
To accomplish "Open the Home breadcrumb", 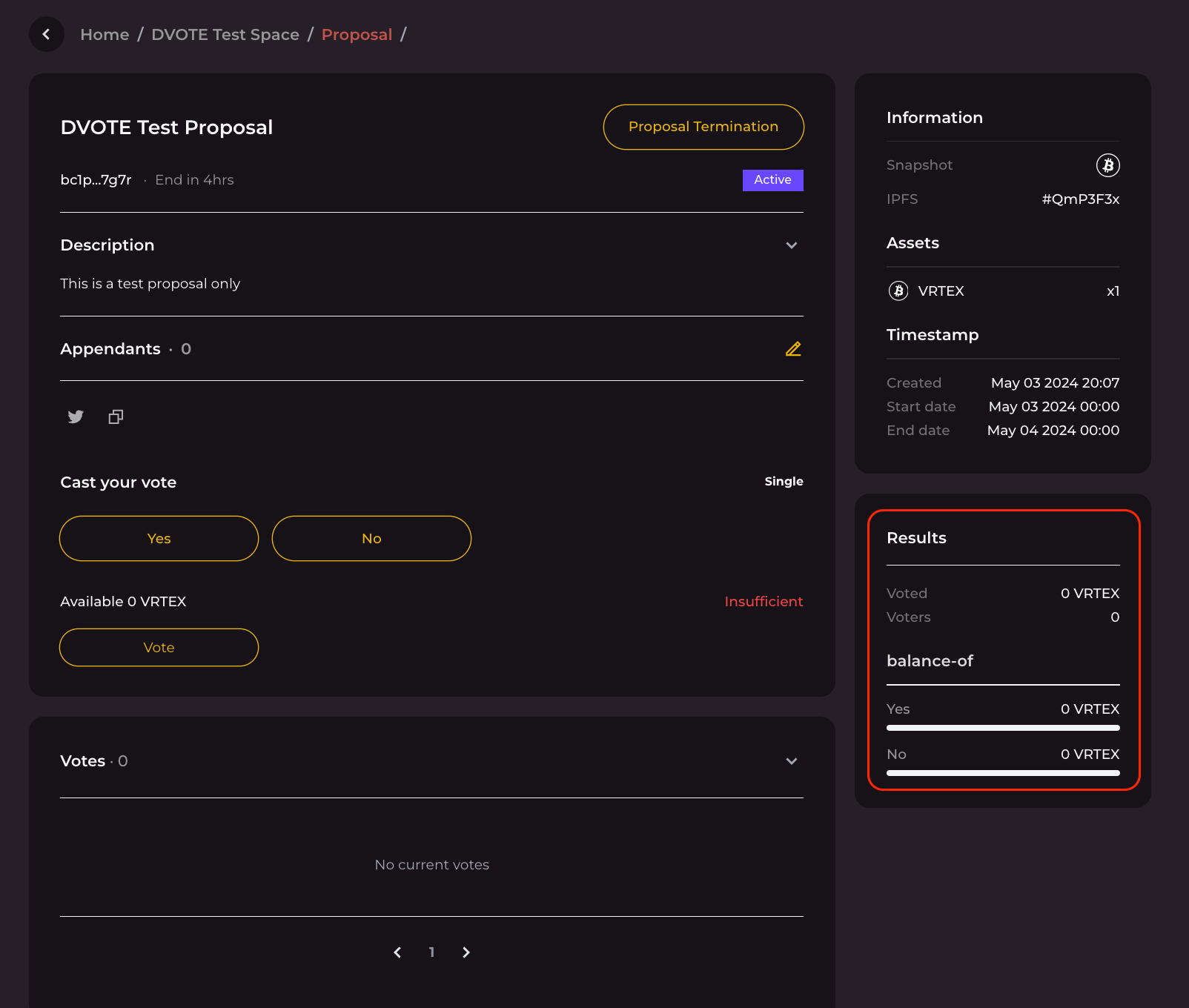I will click(105, 35).
